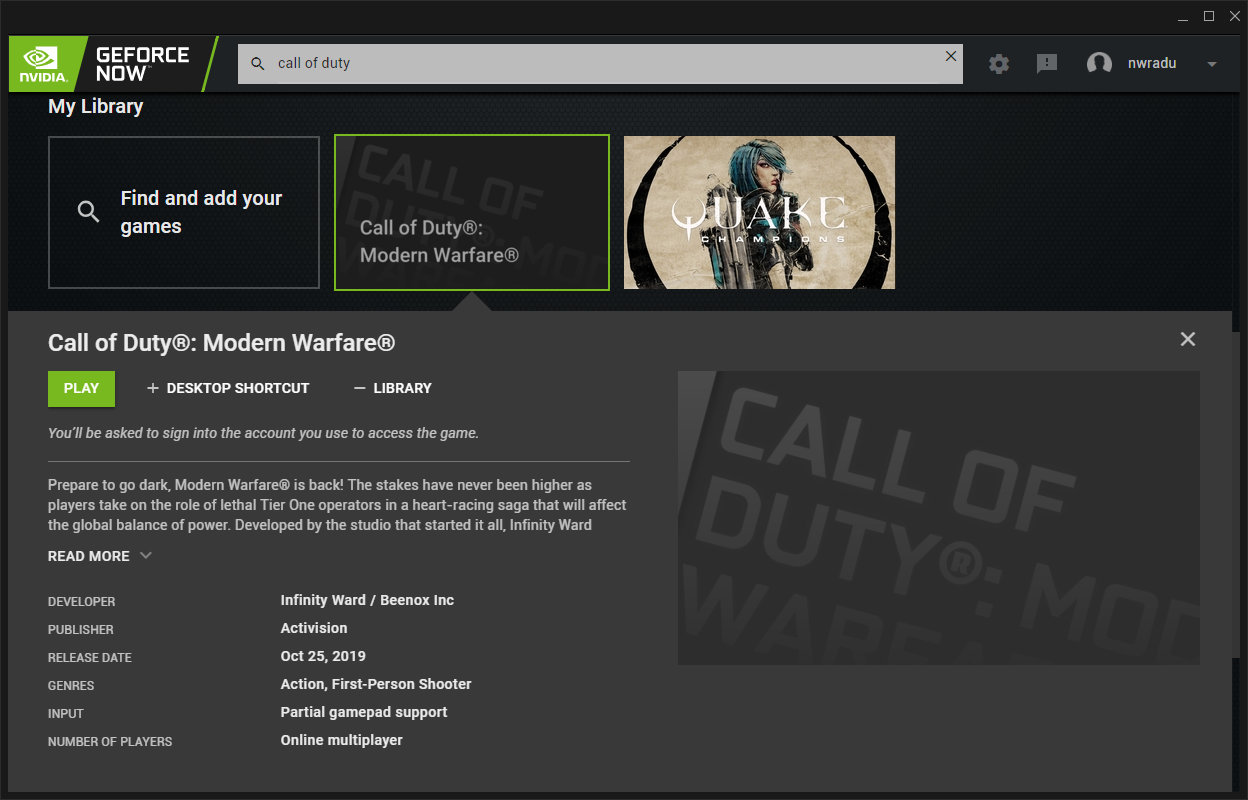Select the Quake Champions game tile
The image size is (1248, 800).
[759, 212]
